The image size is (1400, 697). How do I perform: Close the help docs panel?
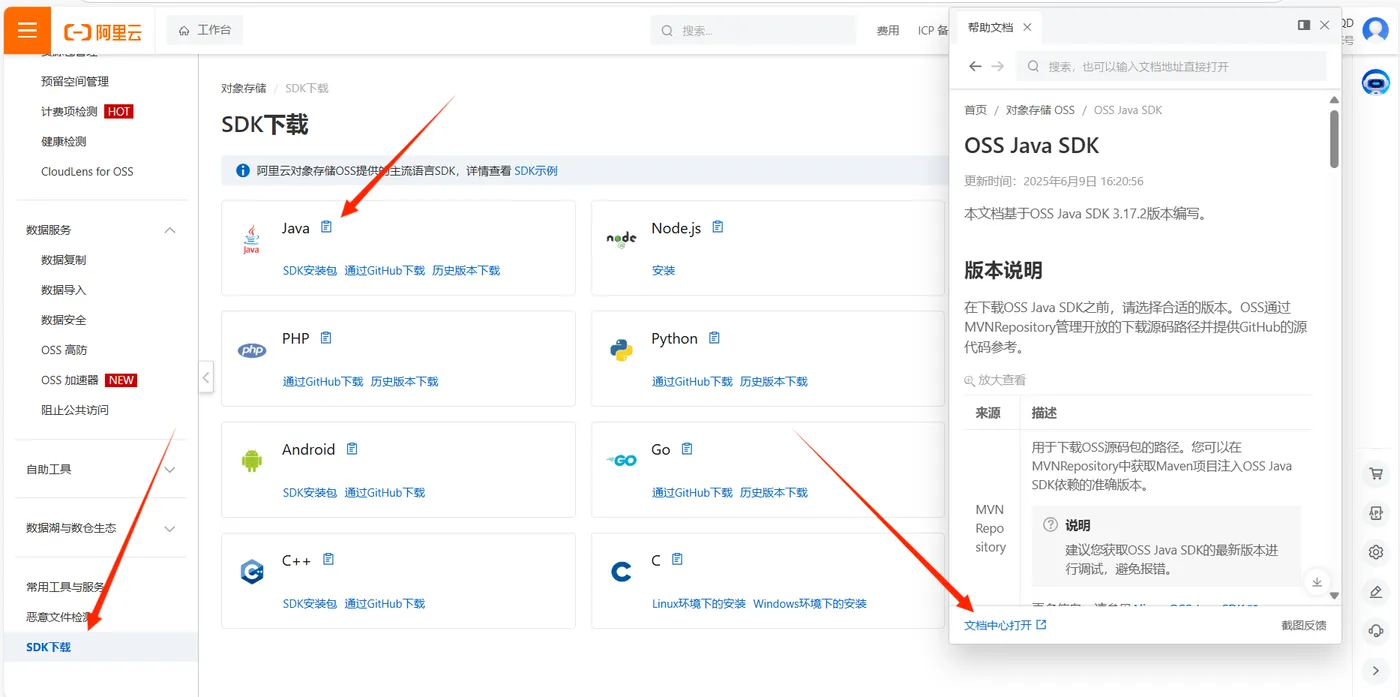click(x=1325, y=25)
